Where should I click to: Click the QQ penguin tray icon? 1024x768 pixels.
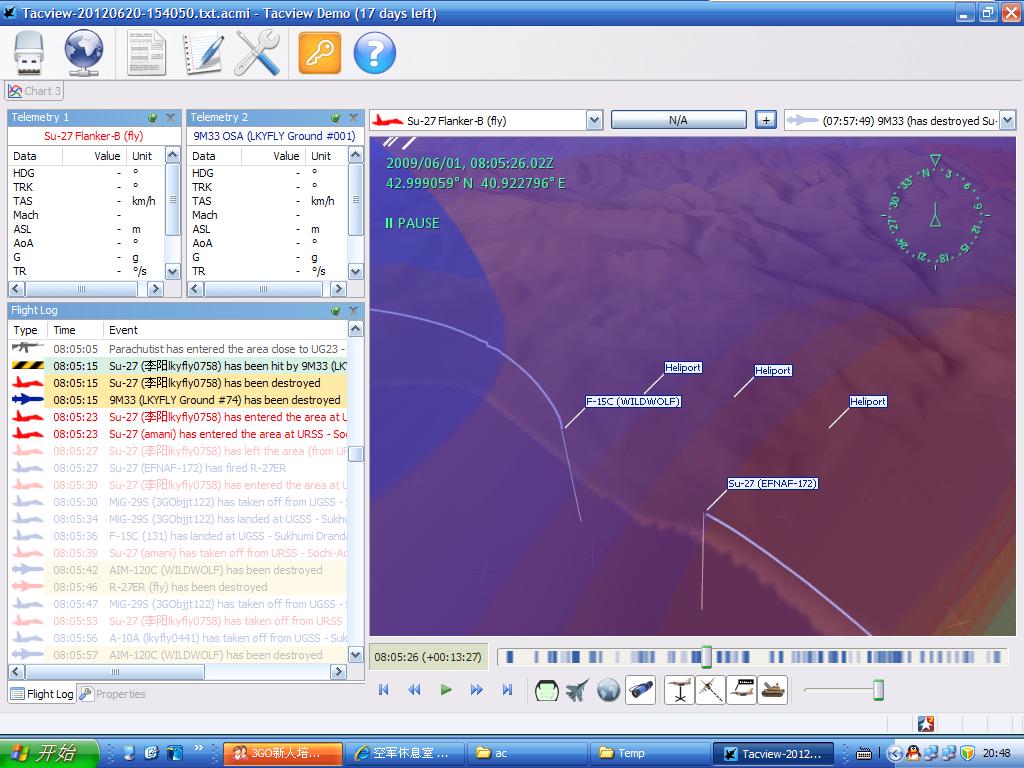[x=912, y=753]
